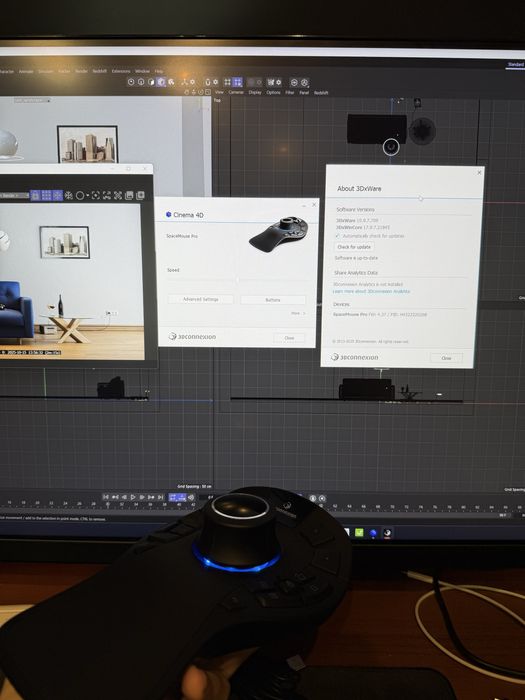Click the save image icon in render view

[x=129, y=196]
